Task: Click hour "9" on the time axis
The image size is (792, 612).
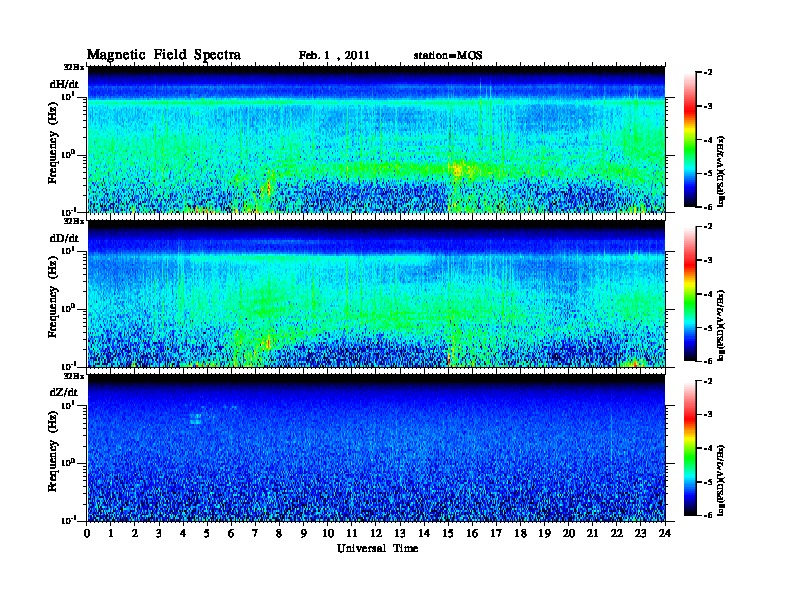Action: 304,533
